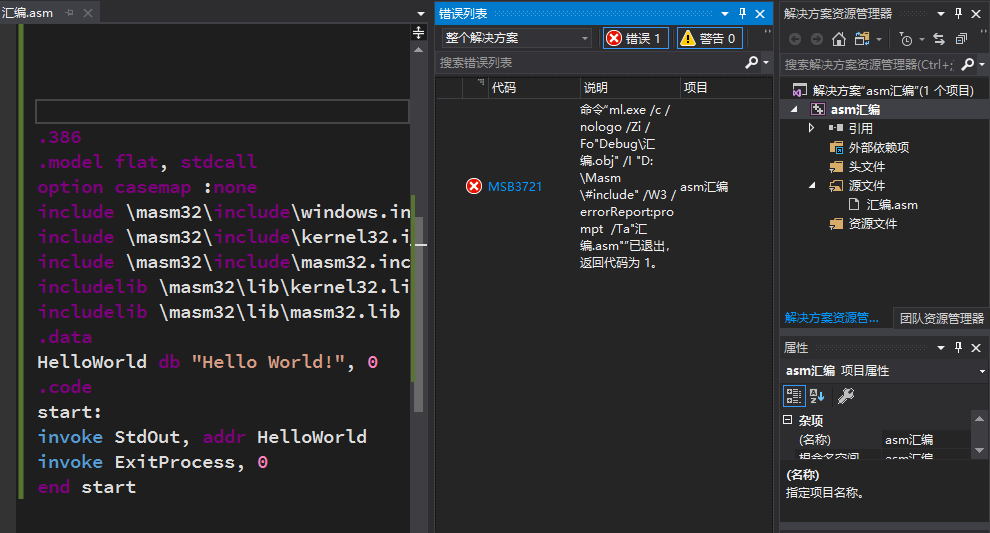Open 属性 panel window position dropdown arrow
990x533 pixels.
[941, 347]
